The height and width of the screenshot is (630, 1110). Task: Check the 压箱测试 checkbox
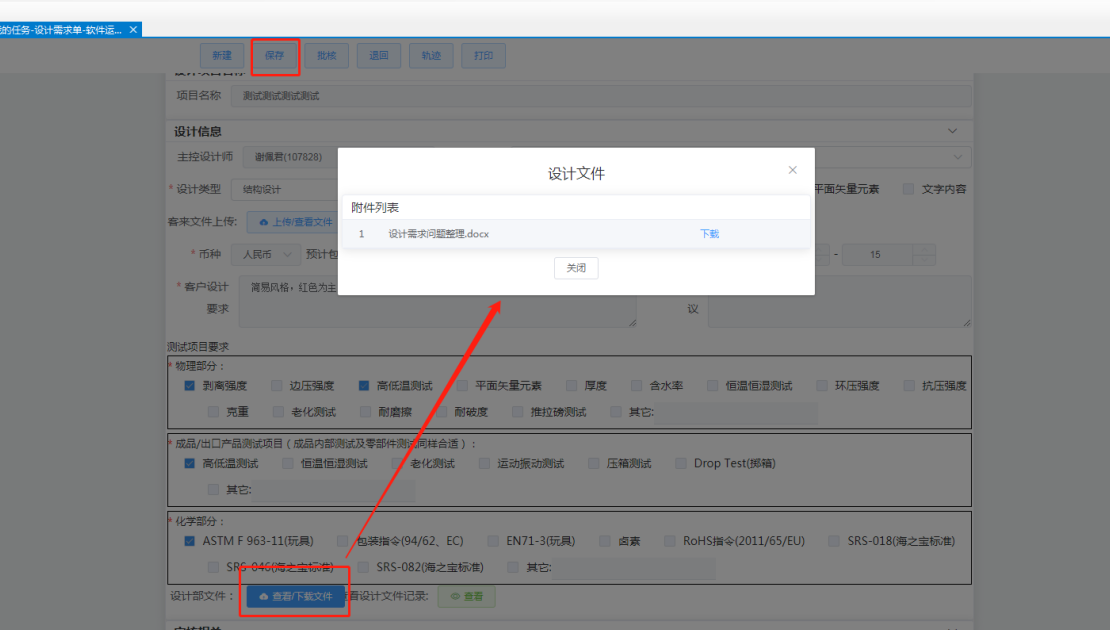(593, 464)
